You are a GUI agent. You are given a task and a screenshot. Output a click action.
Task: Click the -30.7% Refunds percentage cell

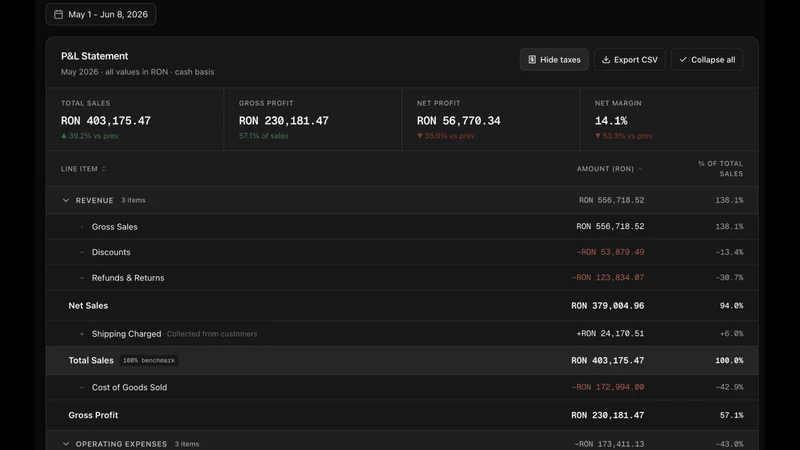(x=729, y=278)
